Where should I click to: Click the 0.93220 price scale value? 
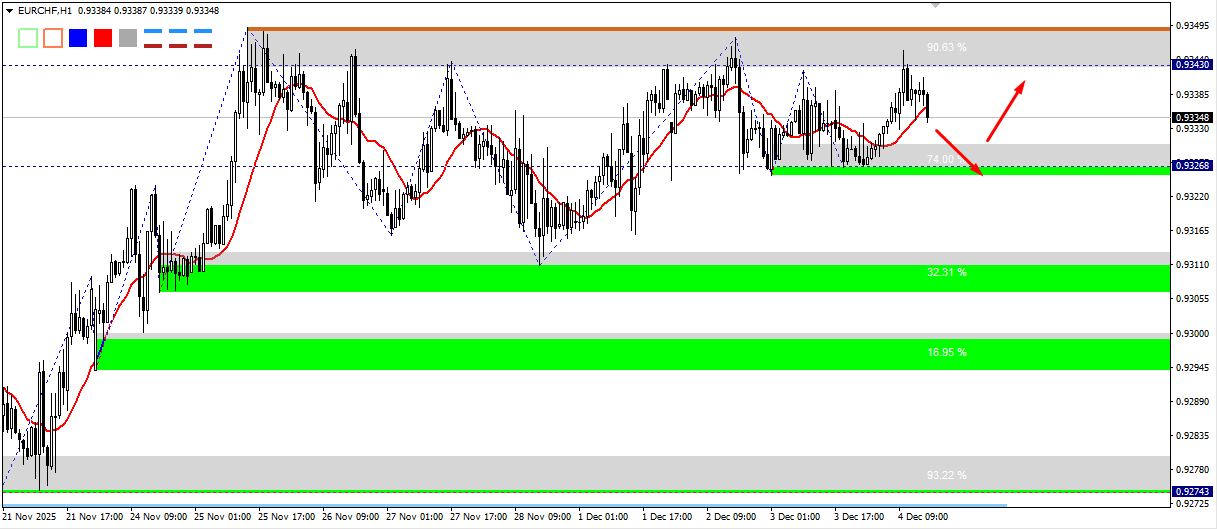click(1192, 197)
